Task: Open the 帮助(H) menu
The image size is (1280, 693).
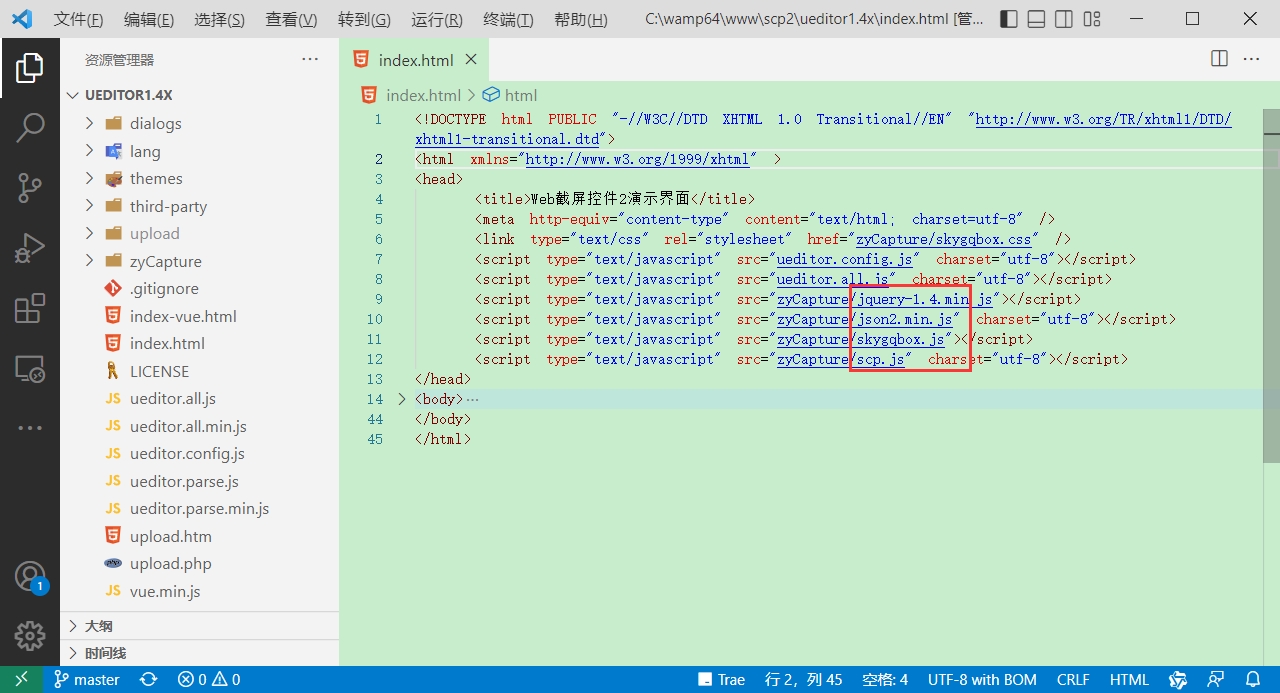Action: click(580, 20)
